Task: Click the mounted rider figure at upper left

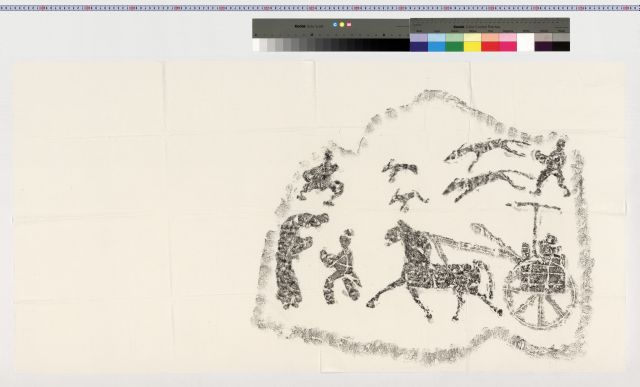Action: click(321, 179)
